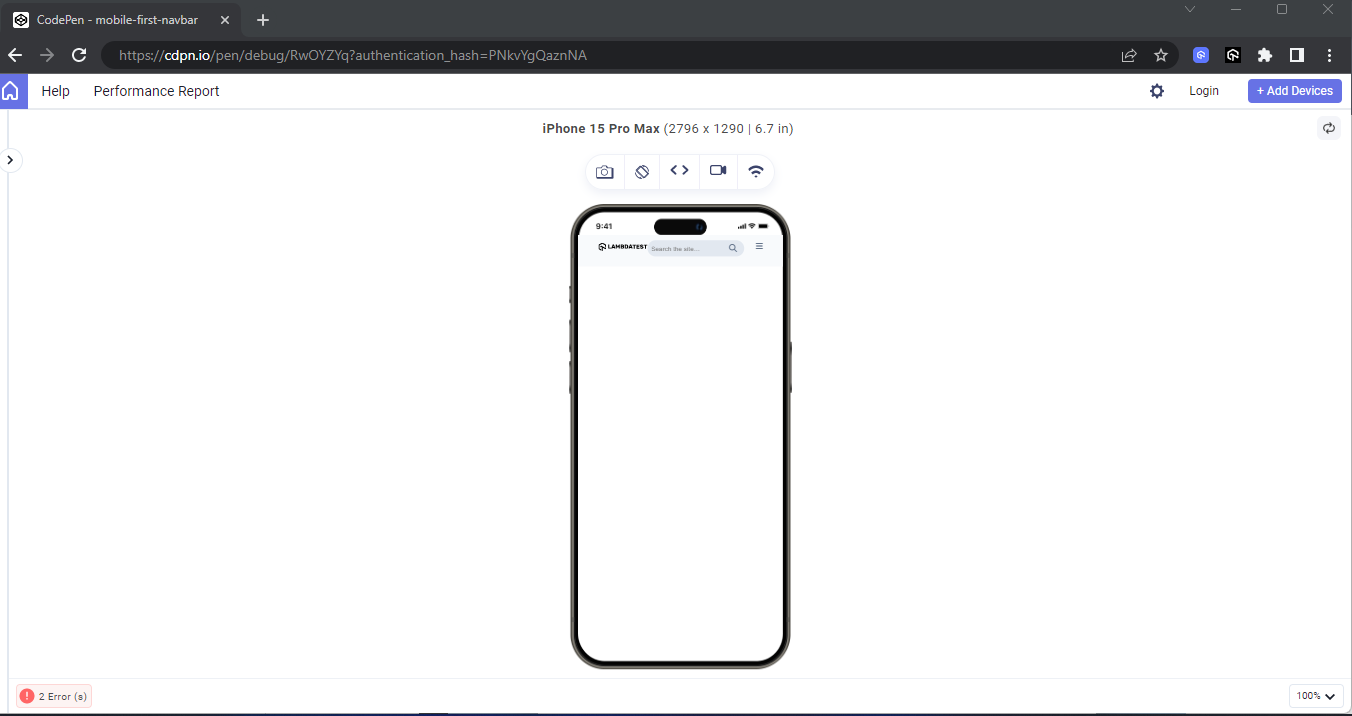Click the sync/reload icon near the device name

[1329, 128]
